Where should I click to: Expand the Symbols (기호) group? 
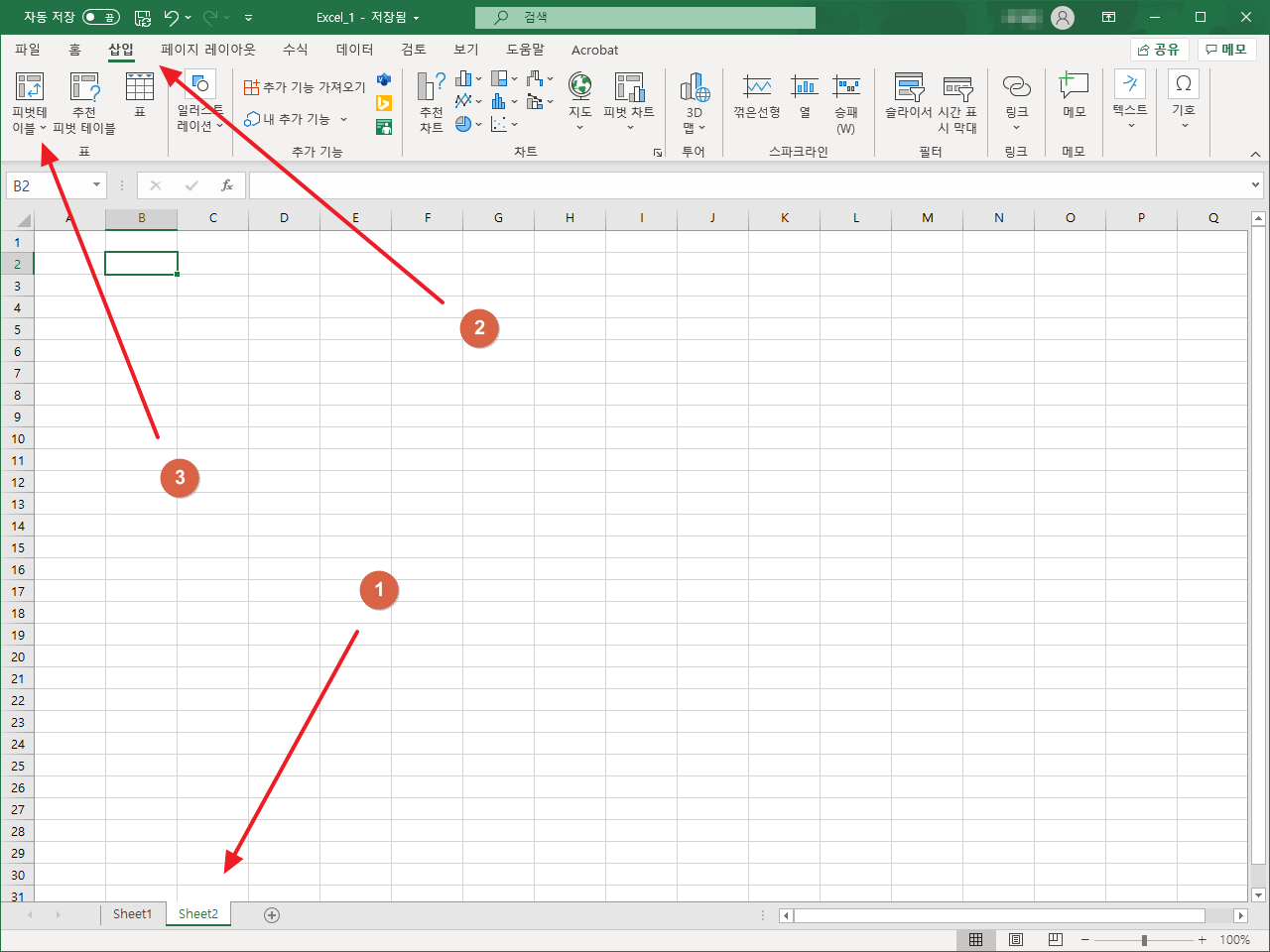pyautogui.click(x=1184, y=100)
